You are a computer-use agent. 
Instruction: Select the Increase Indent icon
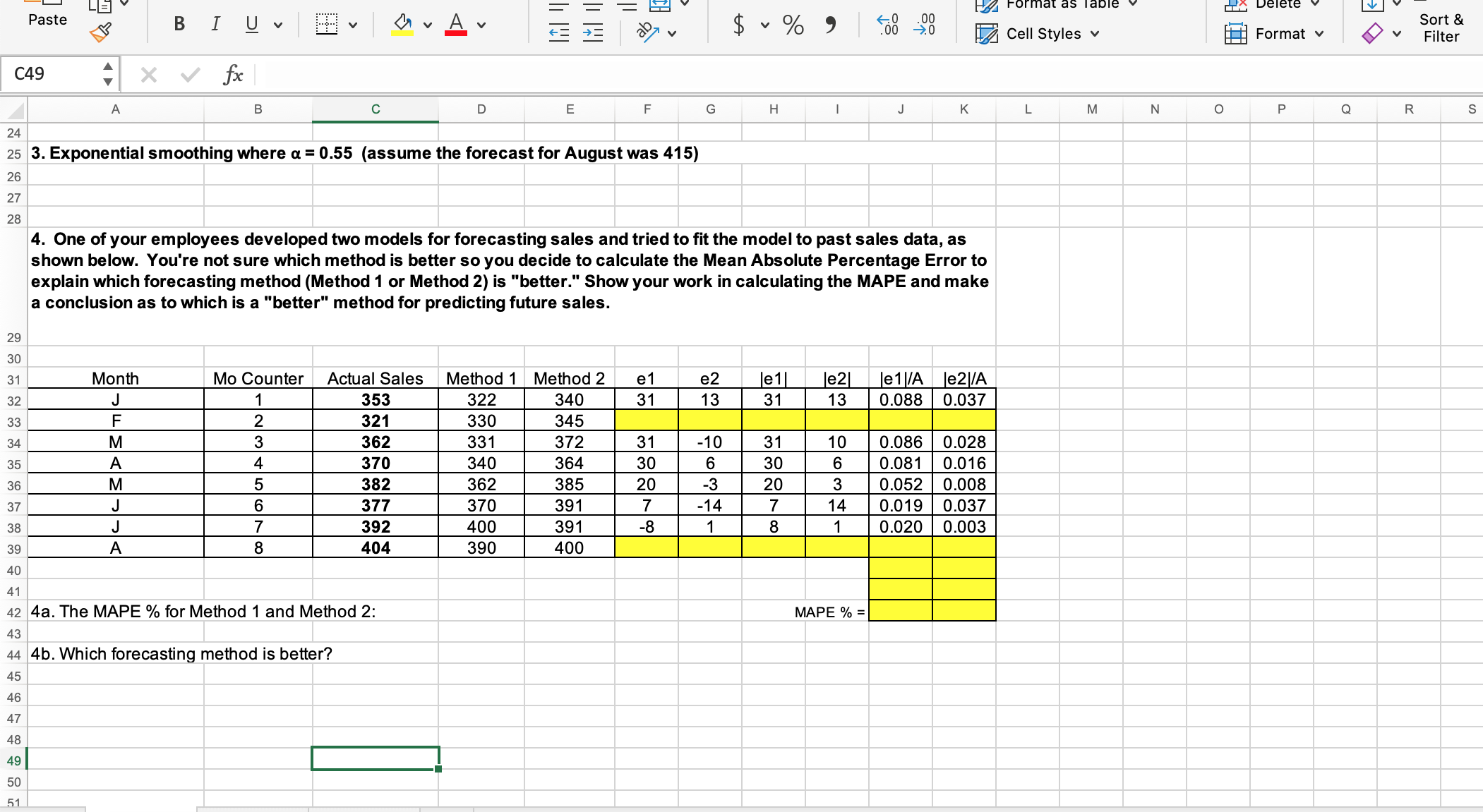592,32
